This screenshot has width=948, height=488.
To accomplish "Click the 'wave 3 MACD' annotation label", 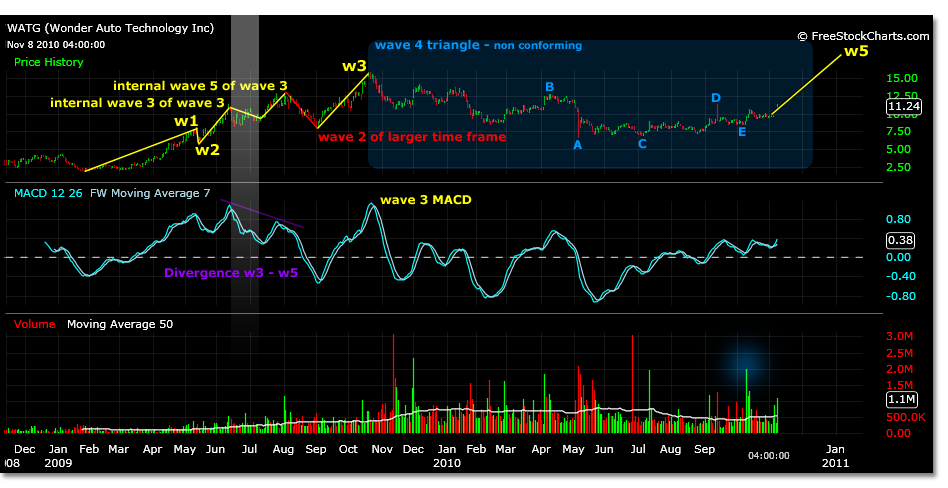I will pos(425,200).
